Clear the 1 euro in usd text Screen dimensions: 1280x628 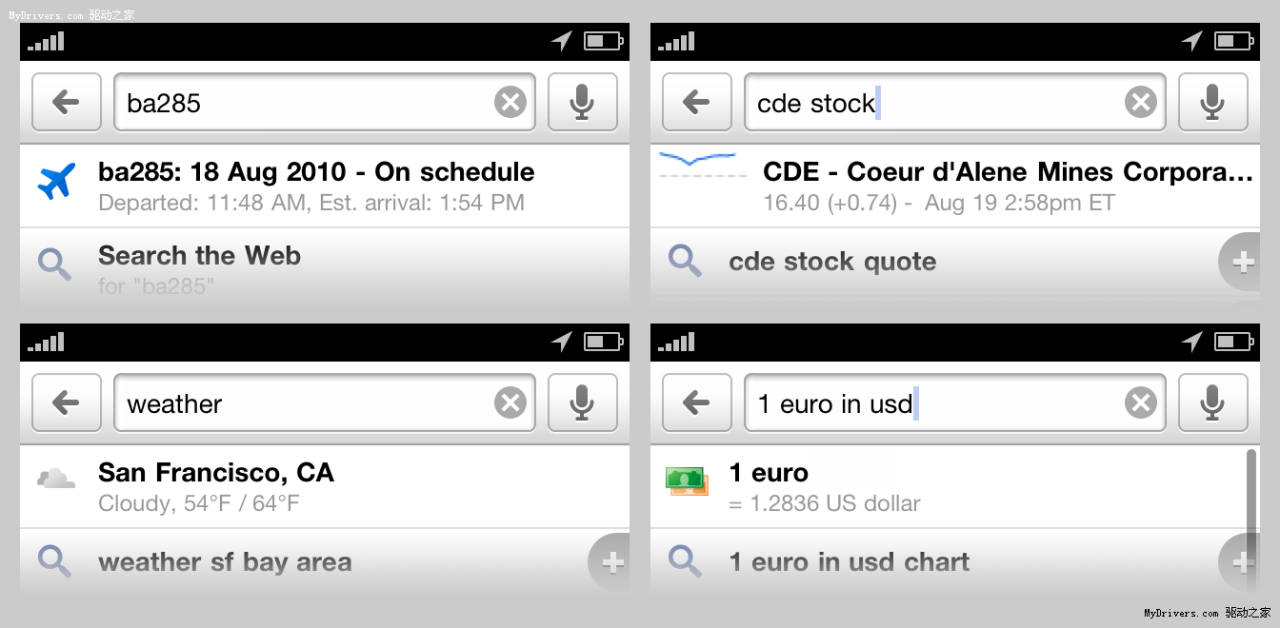(1140, 404)
